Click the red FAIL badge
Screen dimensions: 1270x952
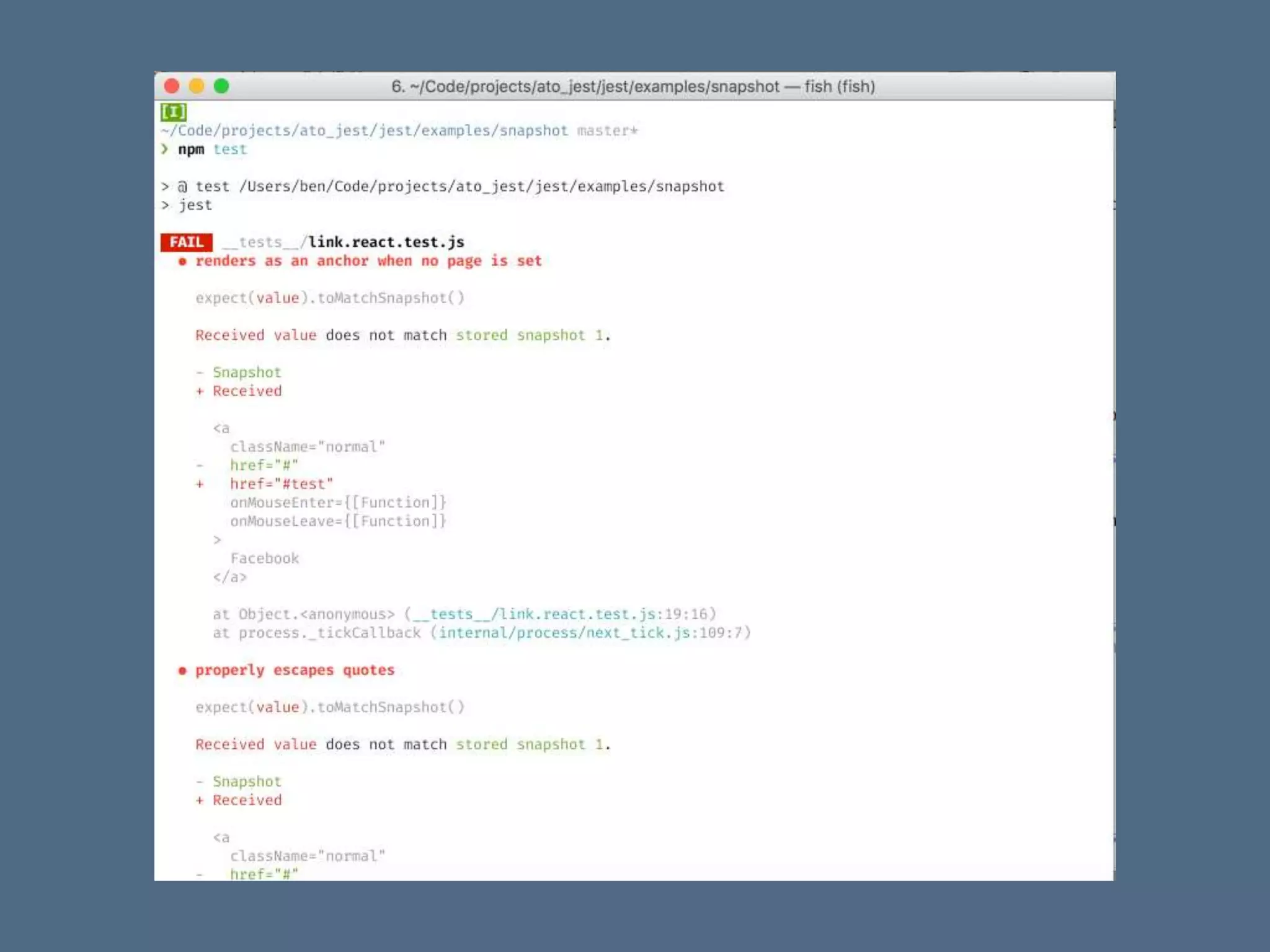186,242
